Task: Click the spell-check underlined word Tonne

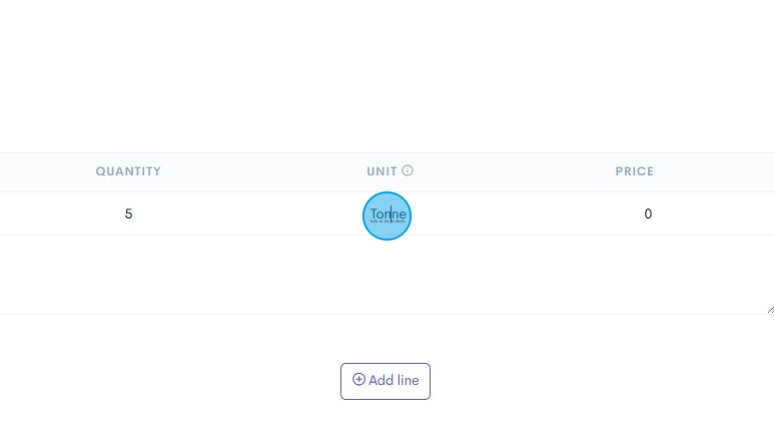Action: (x=387, y=214)
